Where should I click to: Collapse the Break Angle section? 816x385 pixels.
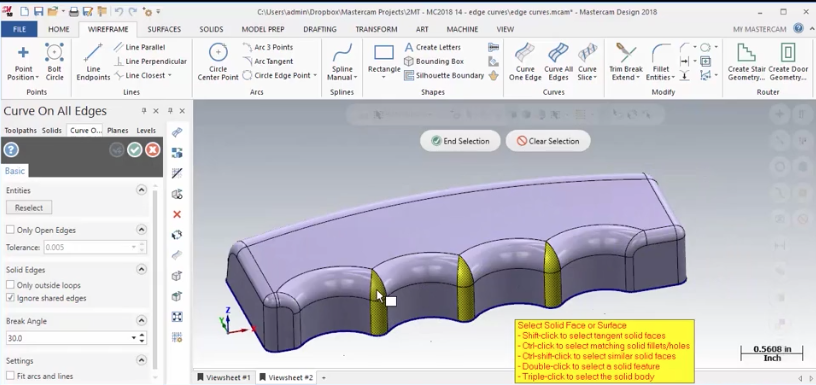pyautogui.click(x=141, y=320)
